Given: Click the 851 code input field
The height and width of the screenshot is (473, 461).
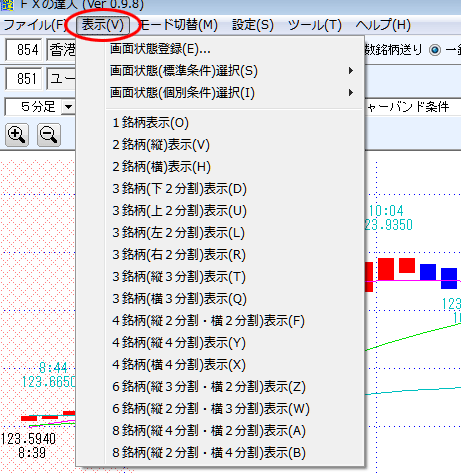Looking at the screenshot, I should (x=24, y=79).
